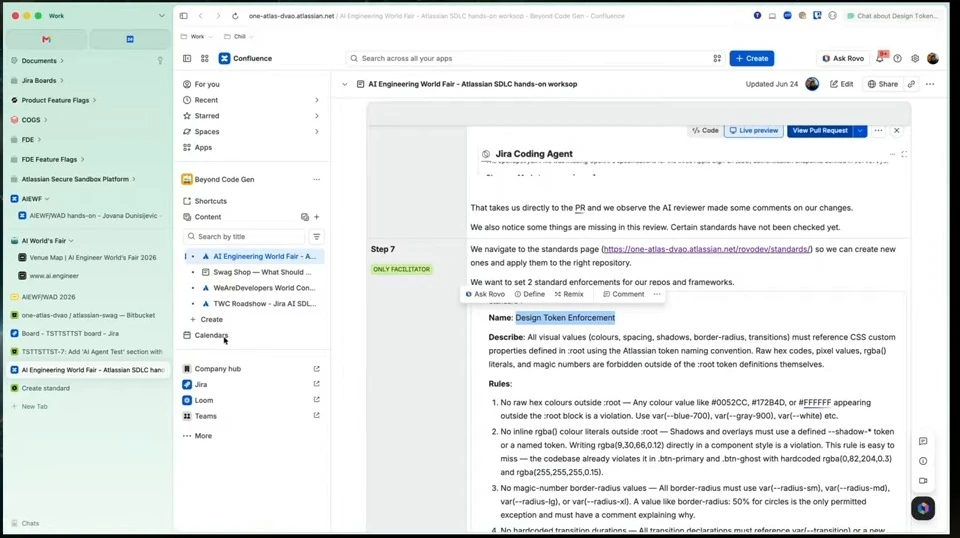The image size is (960, 538).
Task: Copy page link icon
Action: pyautogui.click(x=911, y=84)
